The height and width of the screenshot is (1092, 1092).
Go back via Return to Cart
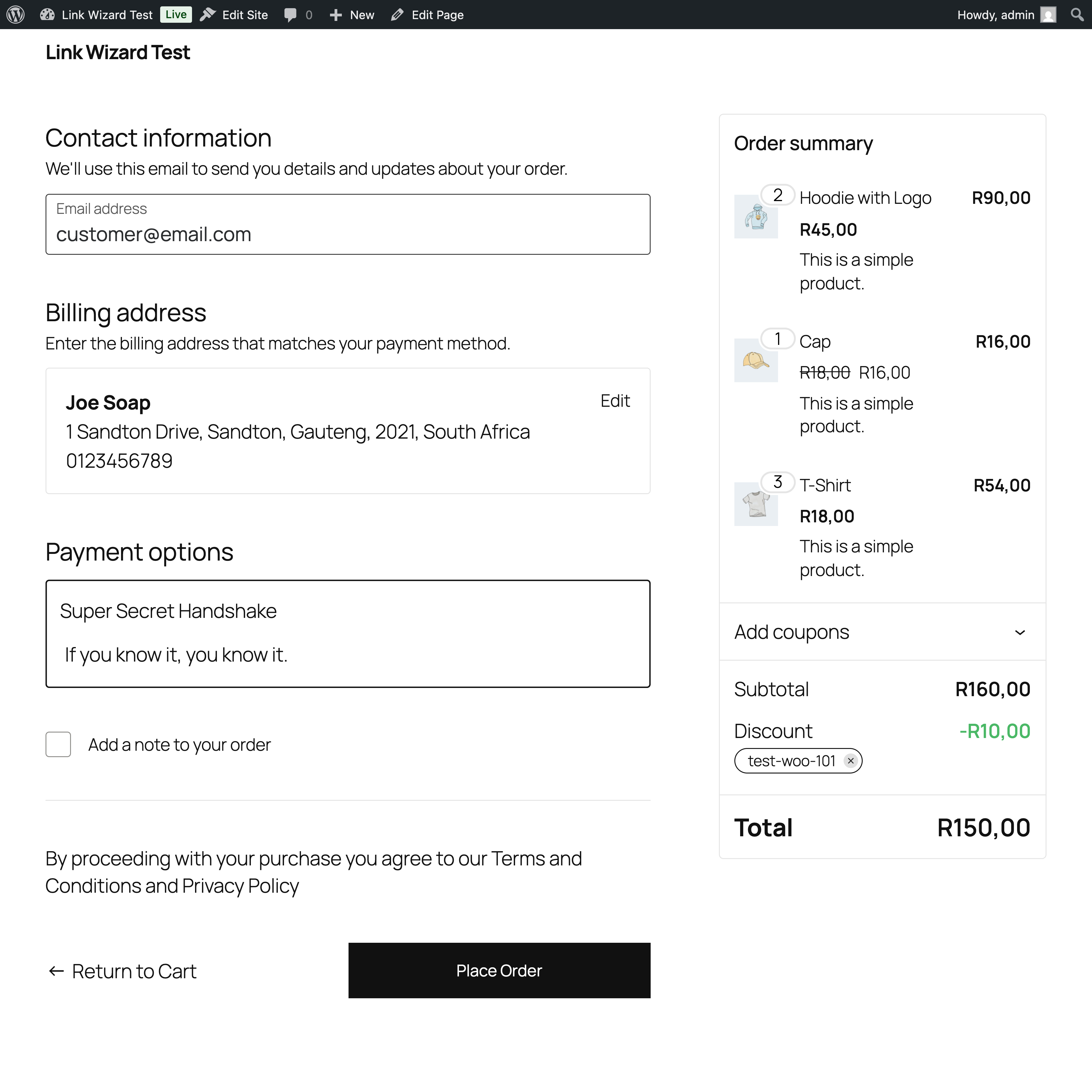[122, 971]
